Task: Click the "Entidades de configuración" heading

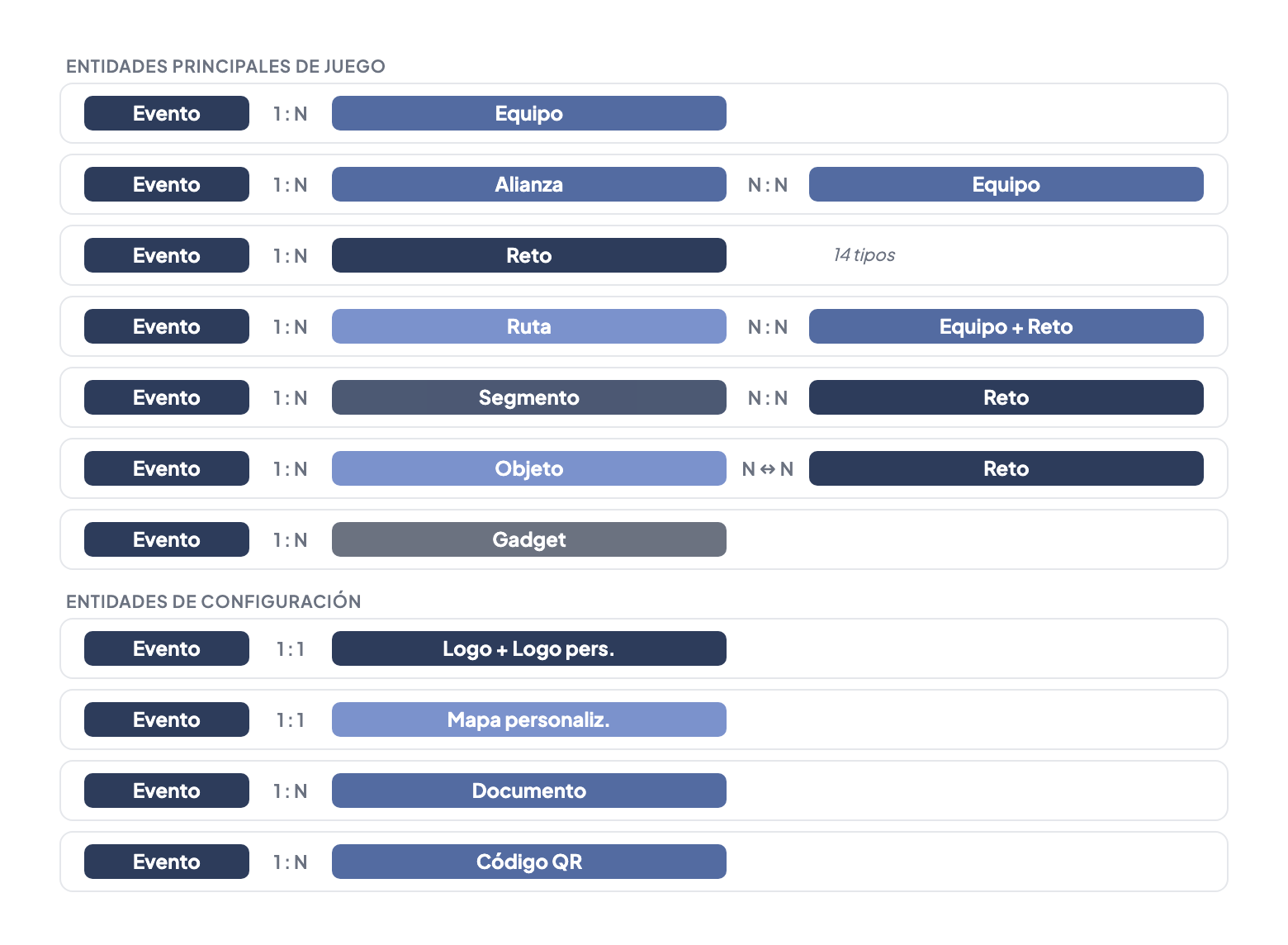Action: [213, 601]
